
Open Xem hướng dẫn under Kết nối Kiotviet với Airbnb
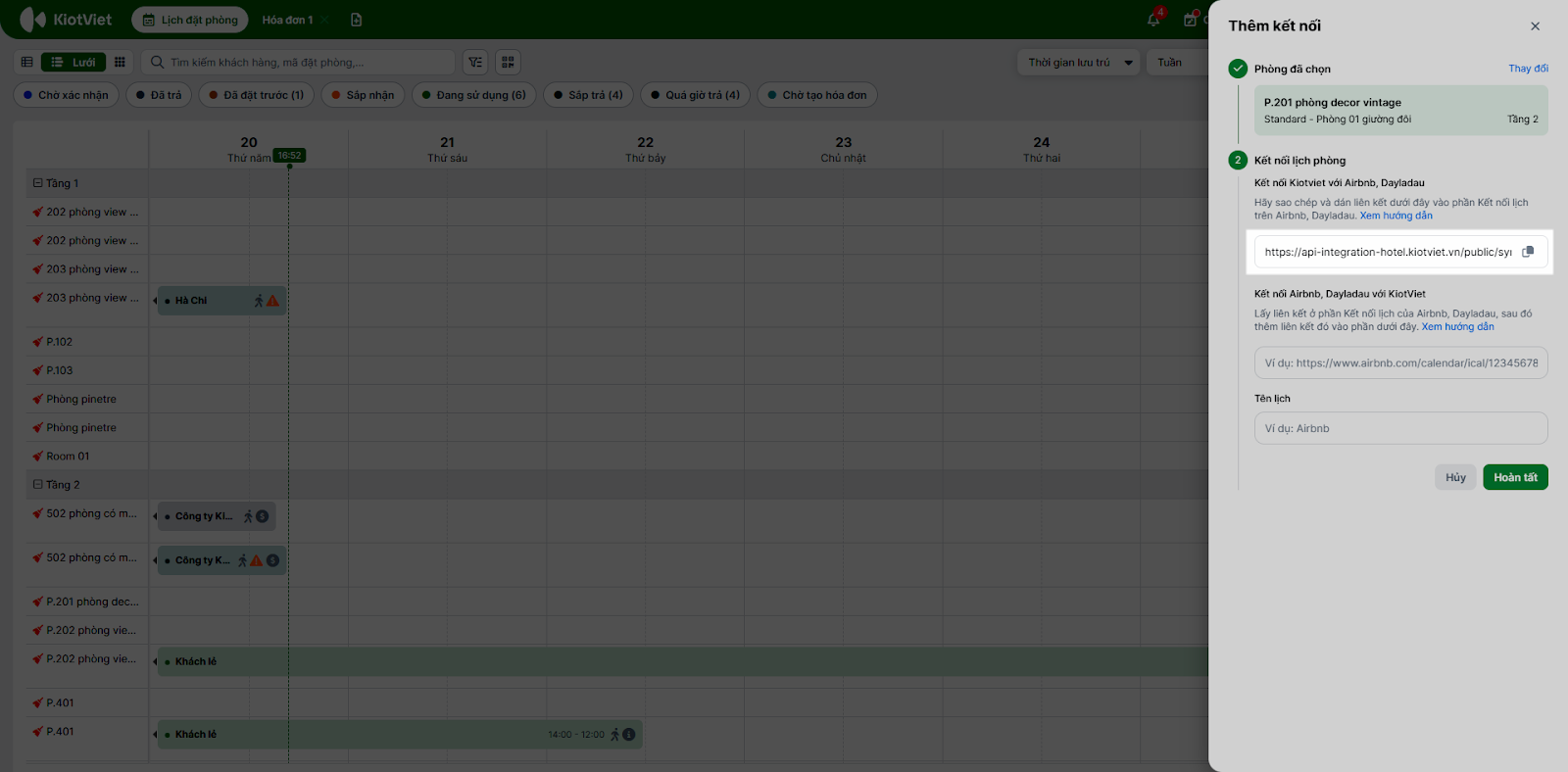[1396, 216]
